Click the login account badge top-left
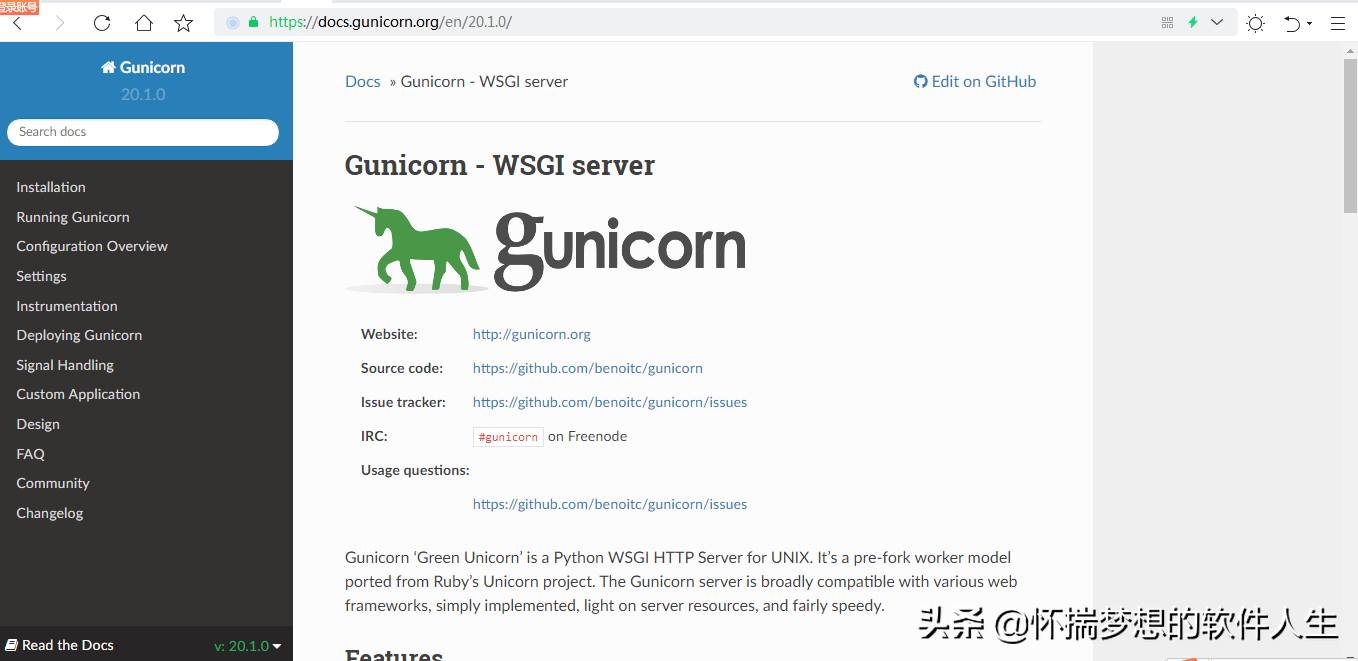The image size is (1358, 661). [19, 6]
